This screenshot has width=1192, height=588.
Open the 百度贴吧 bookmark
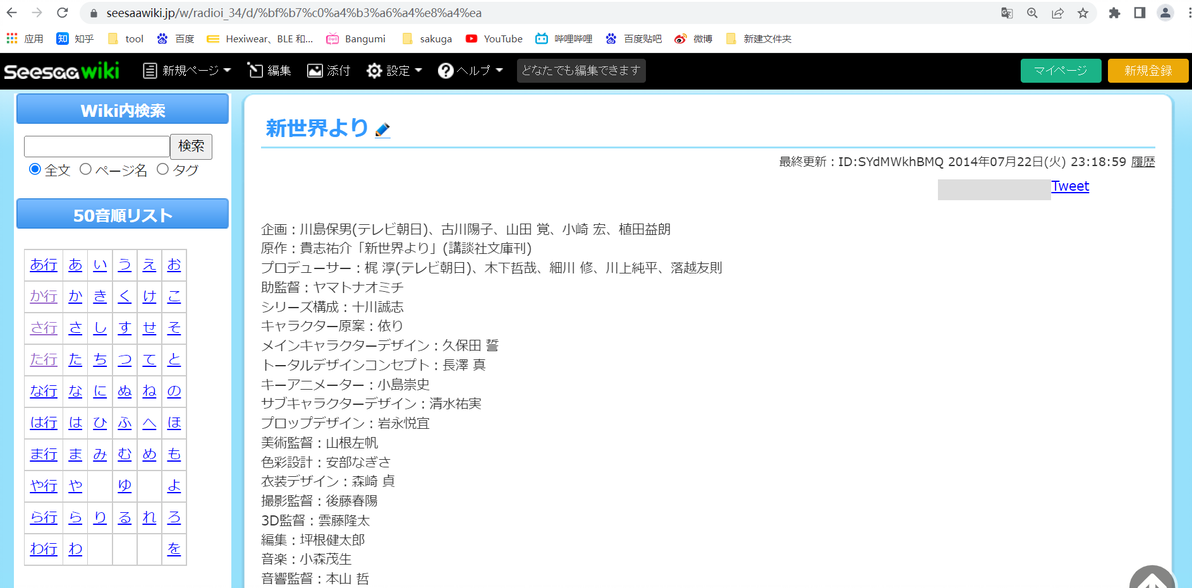coord(633,39)
